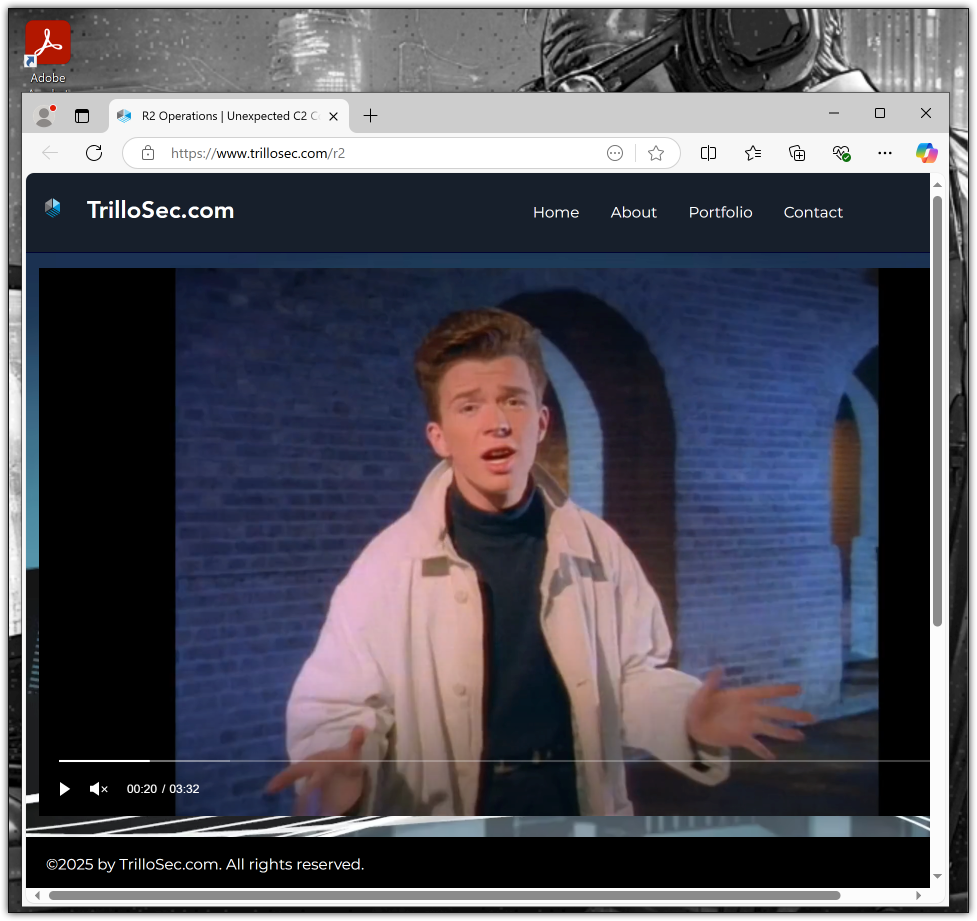
Task: Unmute the video sound
Action: 98,790
